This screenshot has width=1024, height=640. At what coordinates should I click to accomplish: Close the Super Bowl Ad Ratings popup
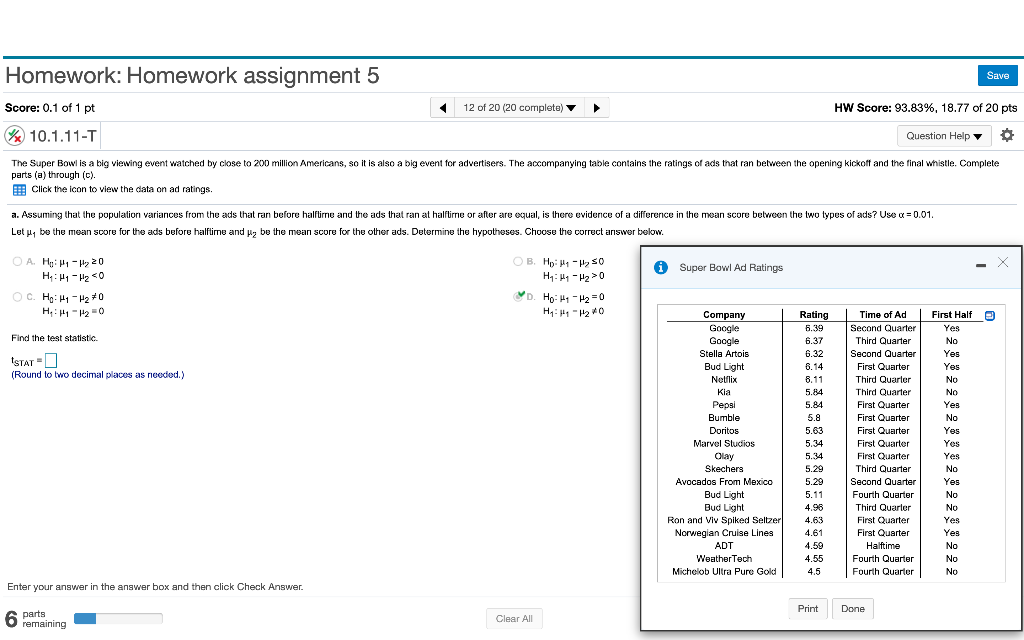[x=1003, y=263]
